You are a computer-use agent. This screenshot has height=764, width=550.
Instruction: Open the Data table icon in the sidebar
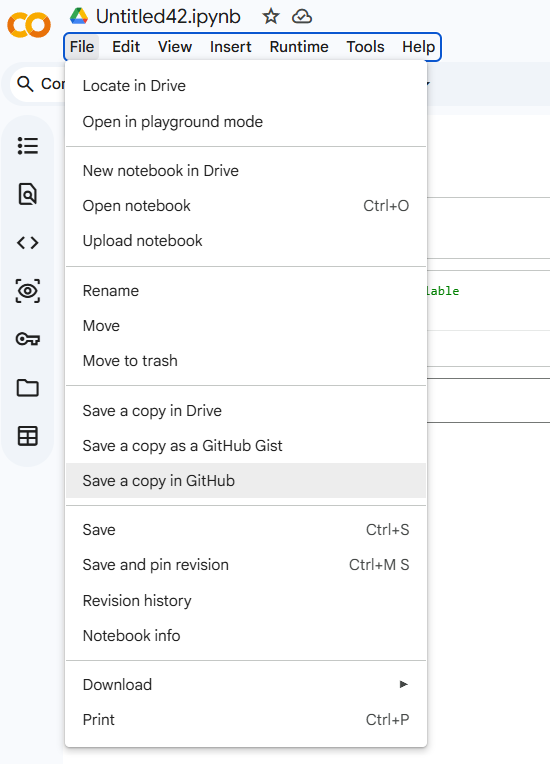click(28, 436)
